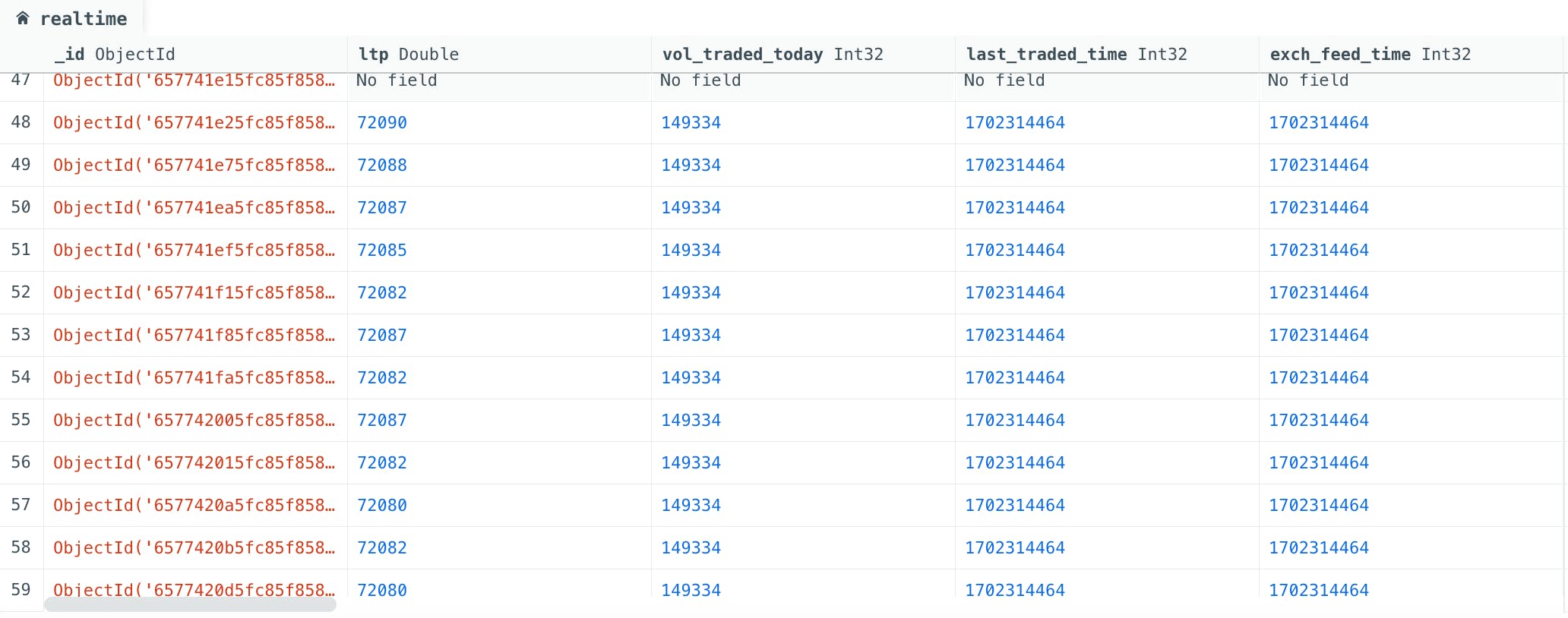Click ltp value 72085 in row 51
The image size is (1568, 618).
(x=382, y=250)
